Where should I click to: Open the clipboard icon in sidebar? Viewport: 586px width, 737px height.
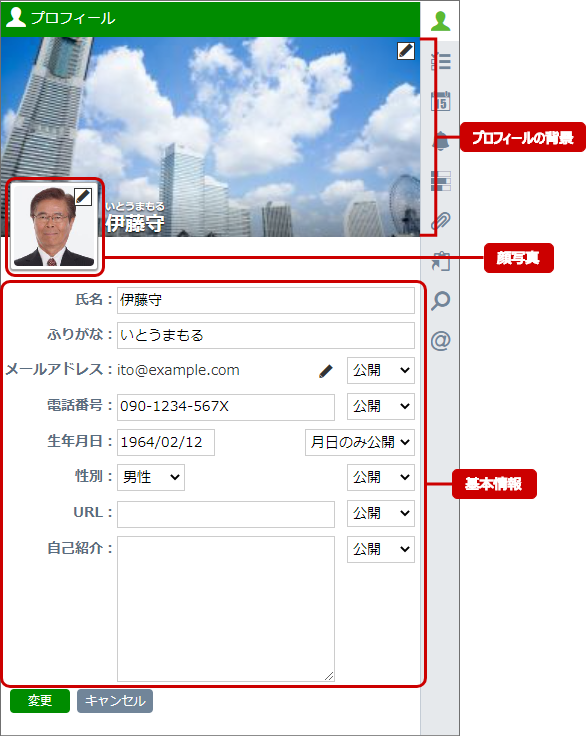point(441,261)
